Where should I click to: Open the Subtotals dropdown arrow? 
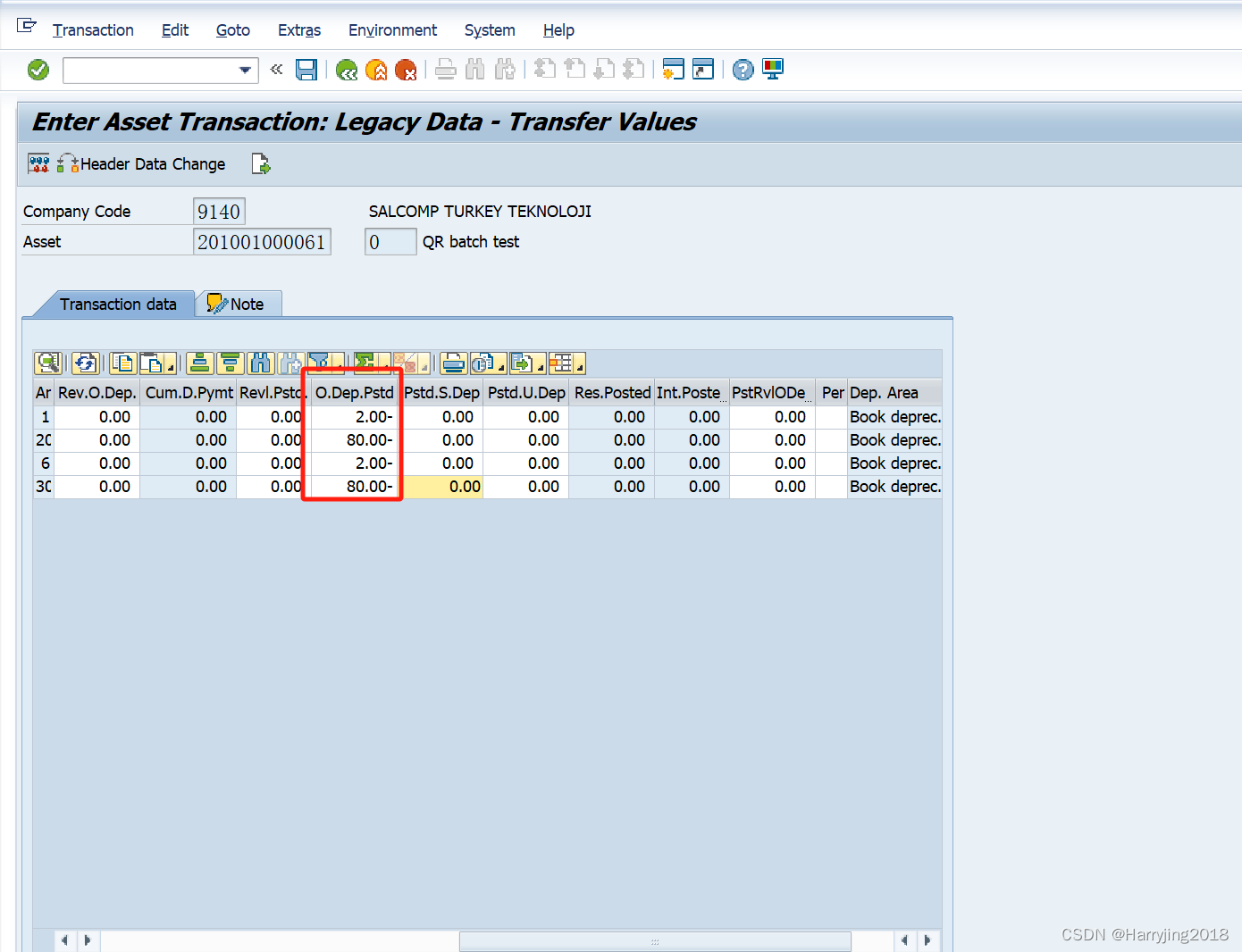pos(424,366)
